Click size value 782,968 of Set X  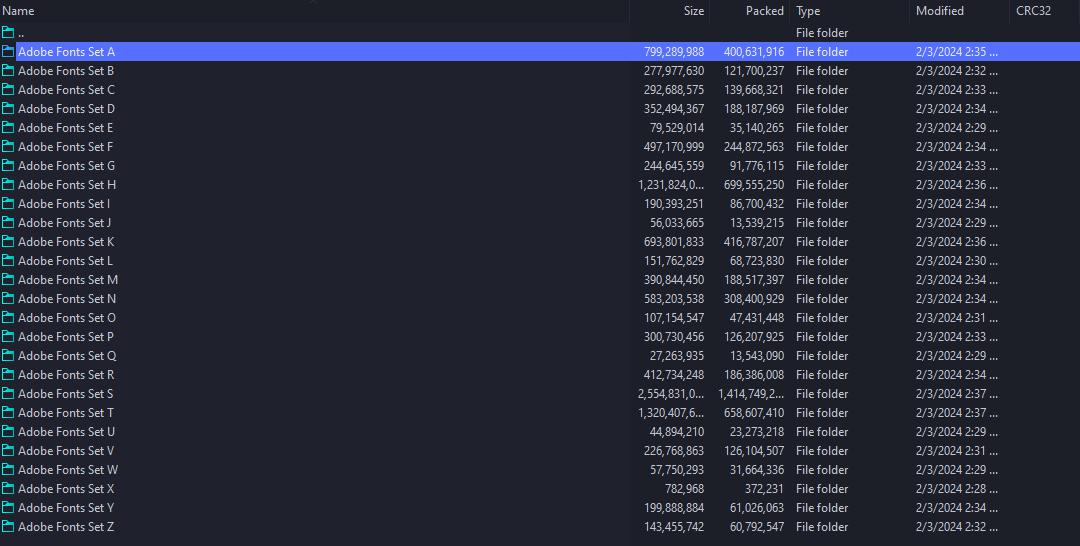(x=685, y=489)
